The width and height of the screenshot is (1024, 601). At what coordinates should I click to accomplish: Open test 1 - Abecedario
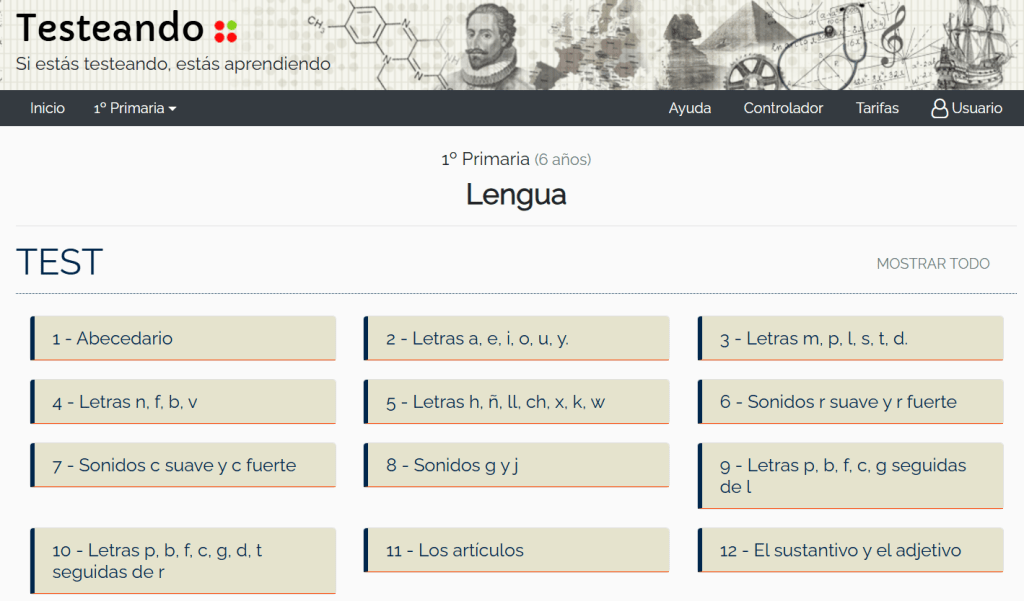183,338
